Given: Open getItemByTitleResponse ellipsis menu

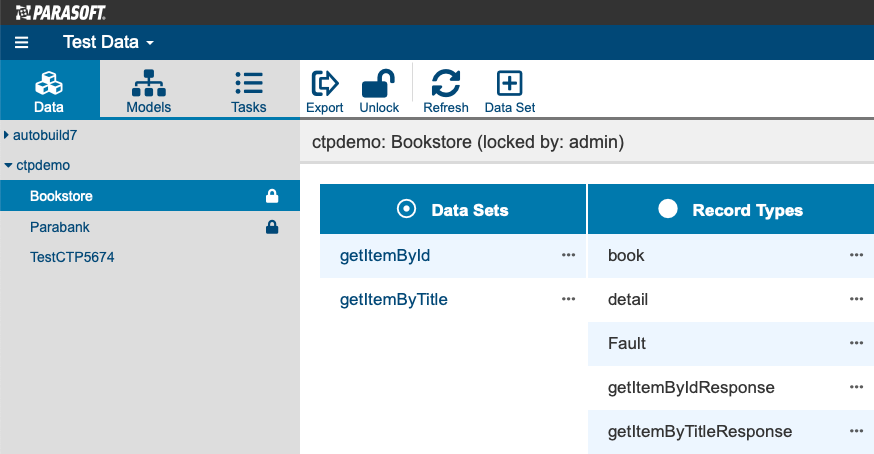Looking at the screenshot, I should (x=856, y=431).
